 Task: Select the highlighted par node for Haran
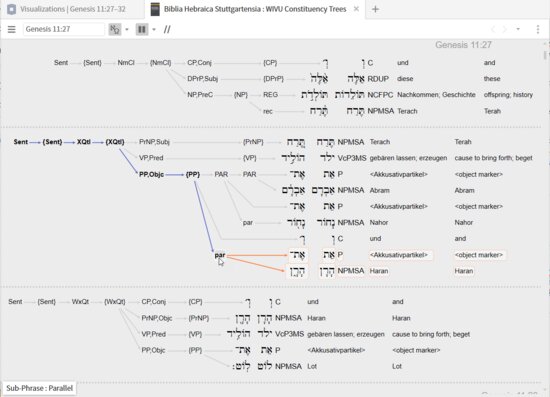tap(220, 255)
